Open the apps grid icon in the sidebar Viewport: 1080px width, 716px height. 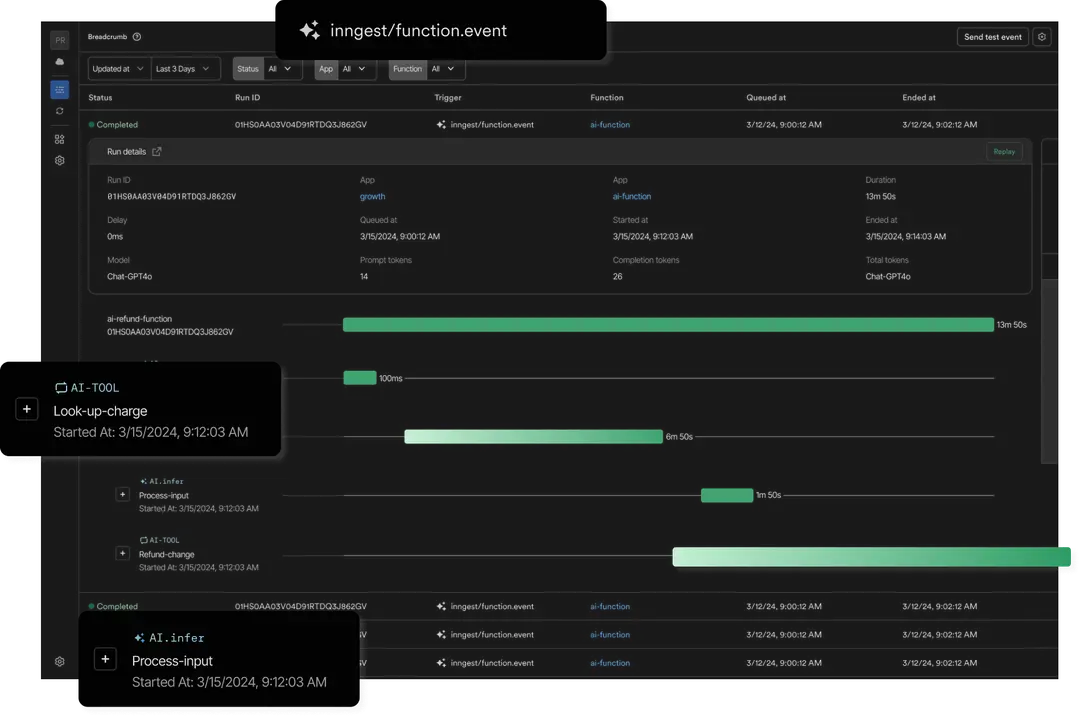click(x=60, y=139)
